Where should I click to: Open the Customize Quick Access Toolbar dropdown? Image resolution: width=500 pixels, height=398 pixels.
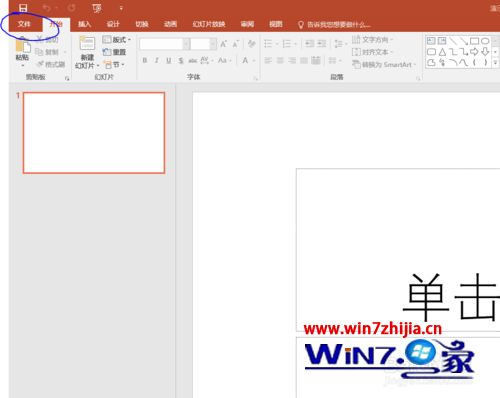[x=121, y=8]
